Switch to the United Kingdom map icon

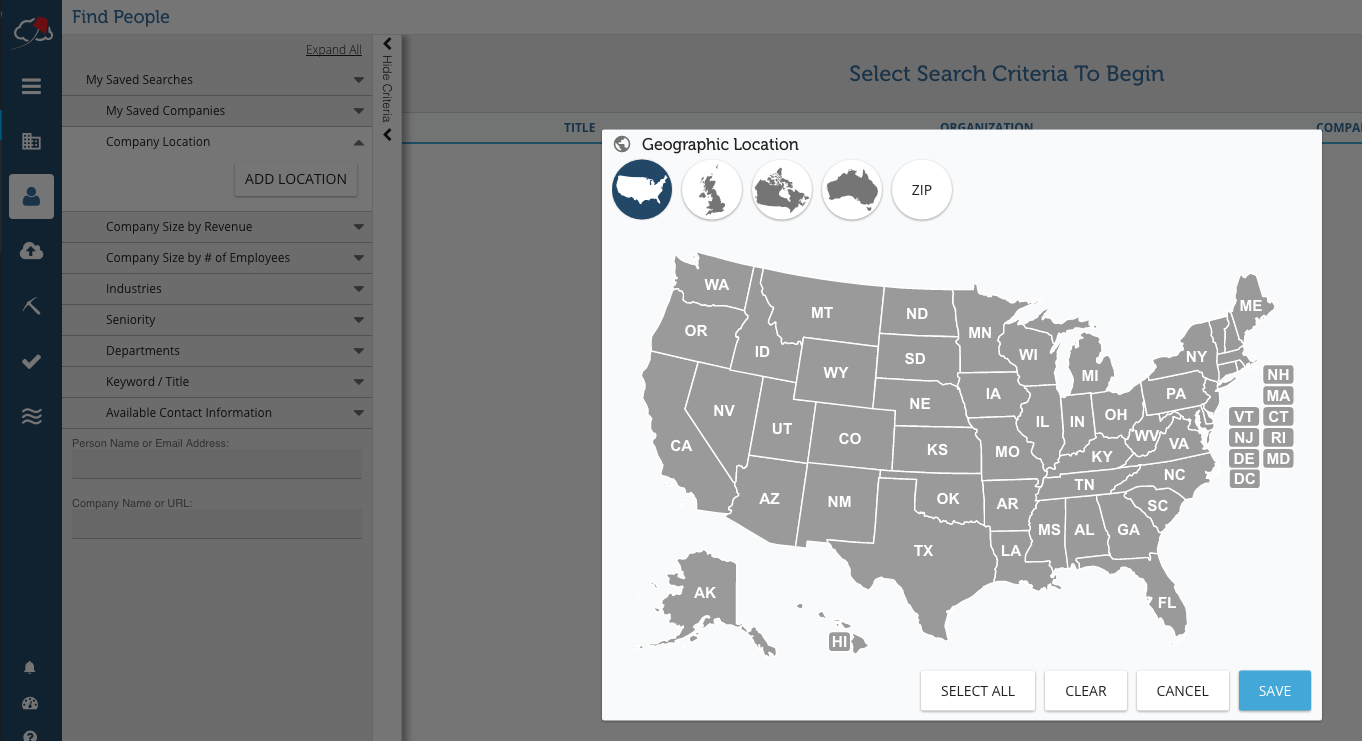pos(712,190)
